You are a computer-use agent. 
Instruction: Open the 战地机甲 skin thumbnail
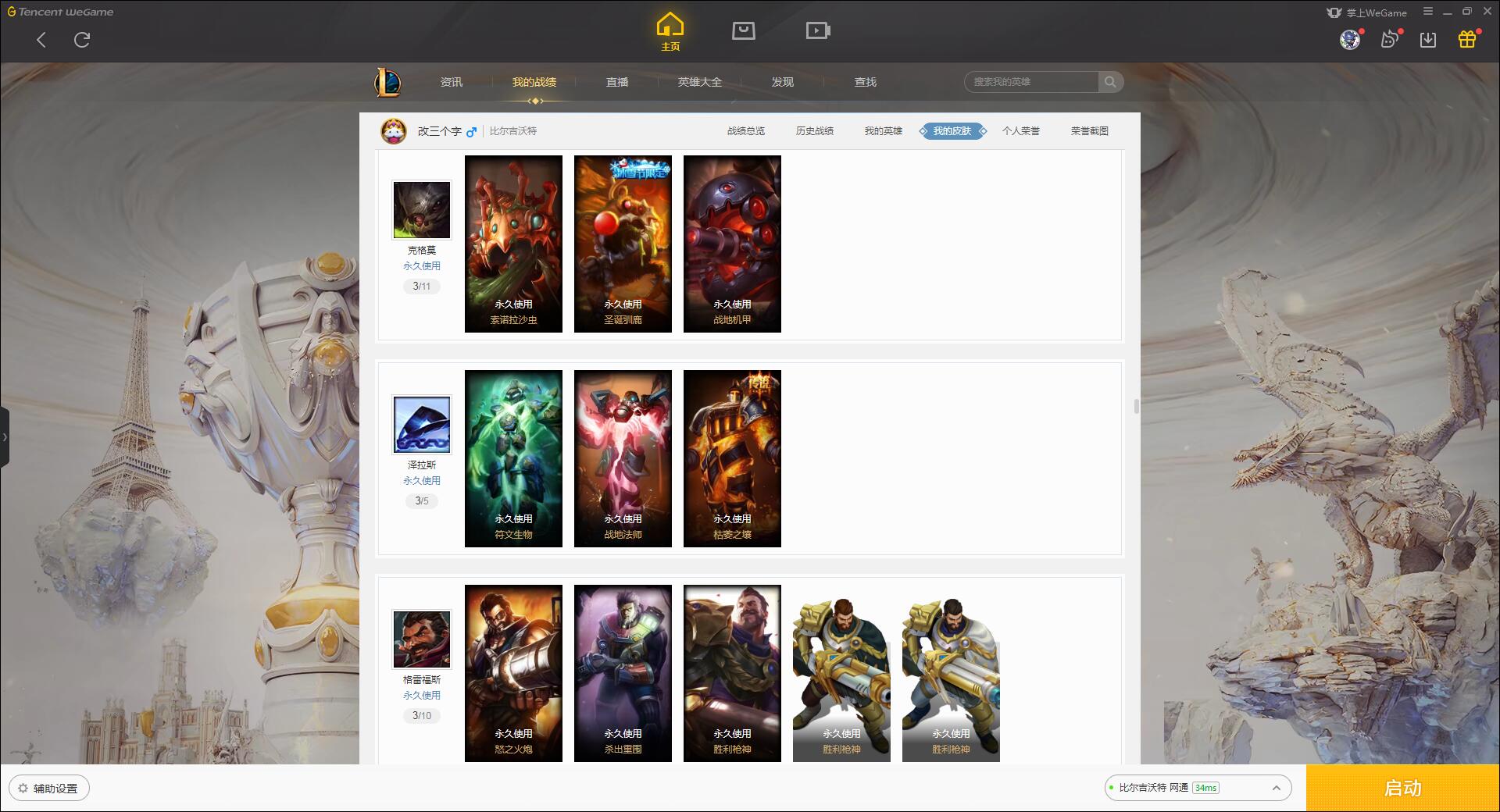pos(732,244)
